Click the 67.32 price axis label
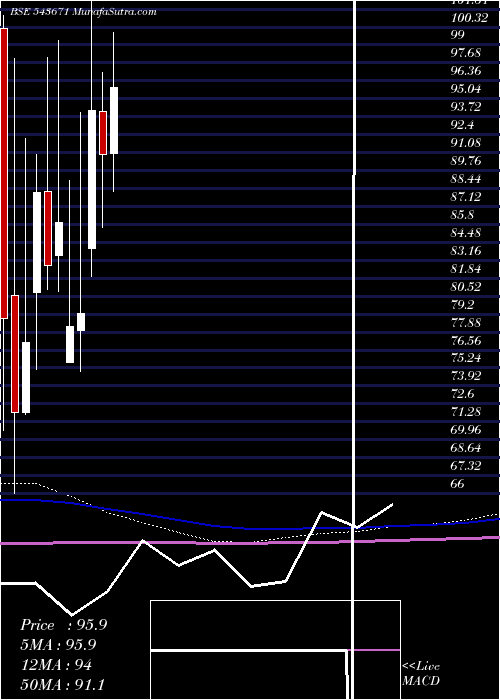 [x=466, y=466]
